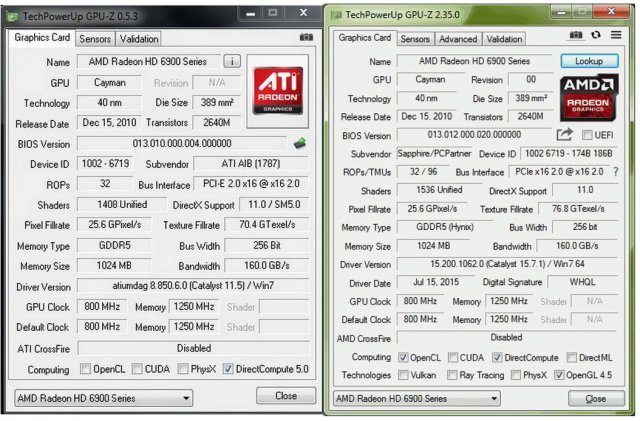640x421 pixels.
Task: Select Graphics Card tab in GPU-Z 2.35.0
Action: [x=364, y=38]
